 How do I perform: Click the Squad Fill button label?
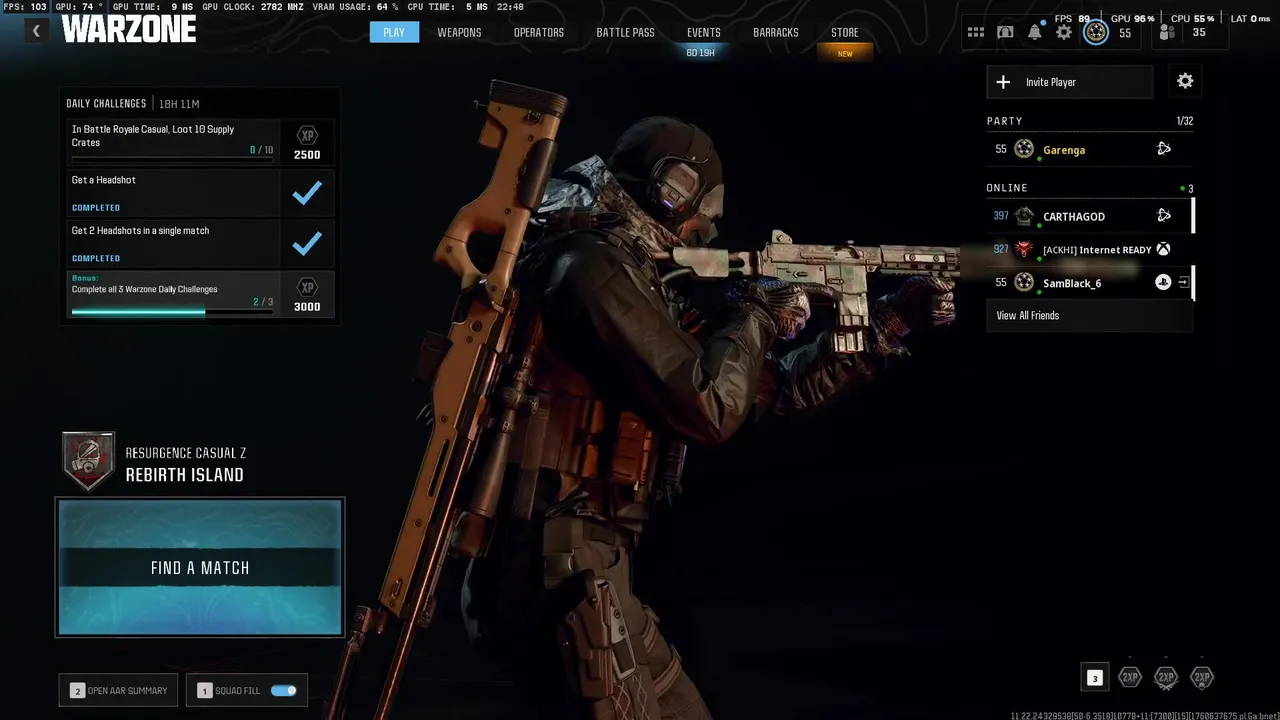(x=237, y=690)
